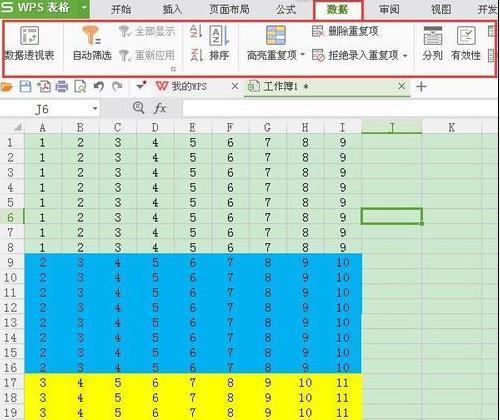500x420 pixels.
Task: Click the Redo arrow
Action: pos(117,87)
